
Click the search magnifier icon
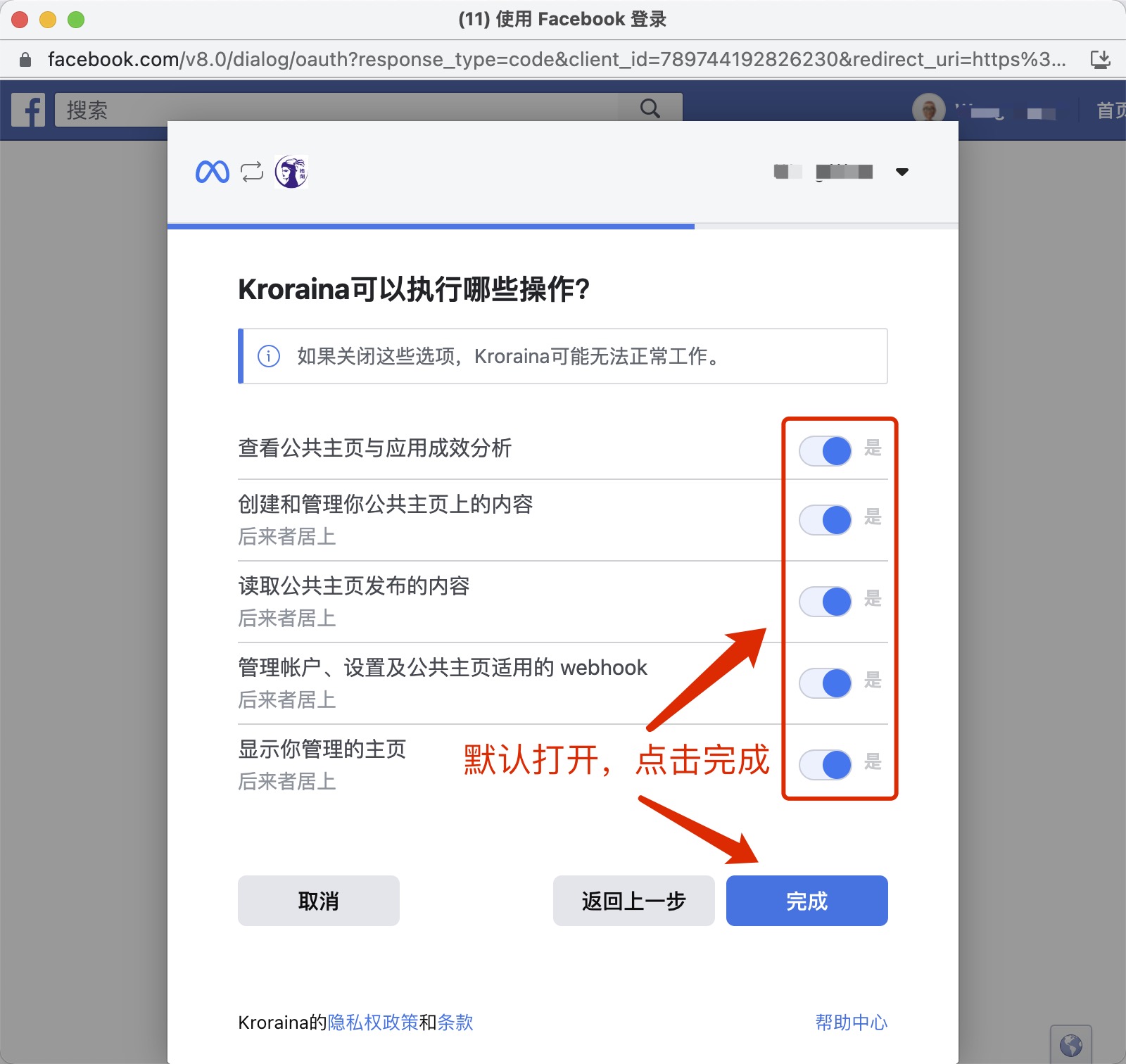[650, 108]
